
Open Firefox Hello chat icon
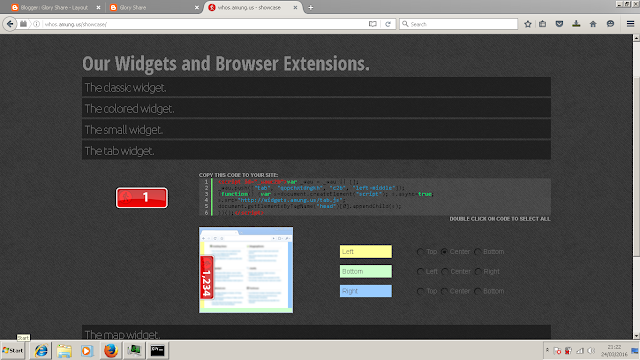tap(610, 24)
